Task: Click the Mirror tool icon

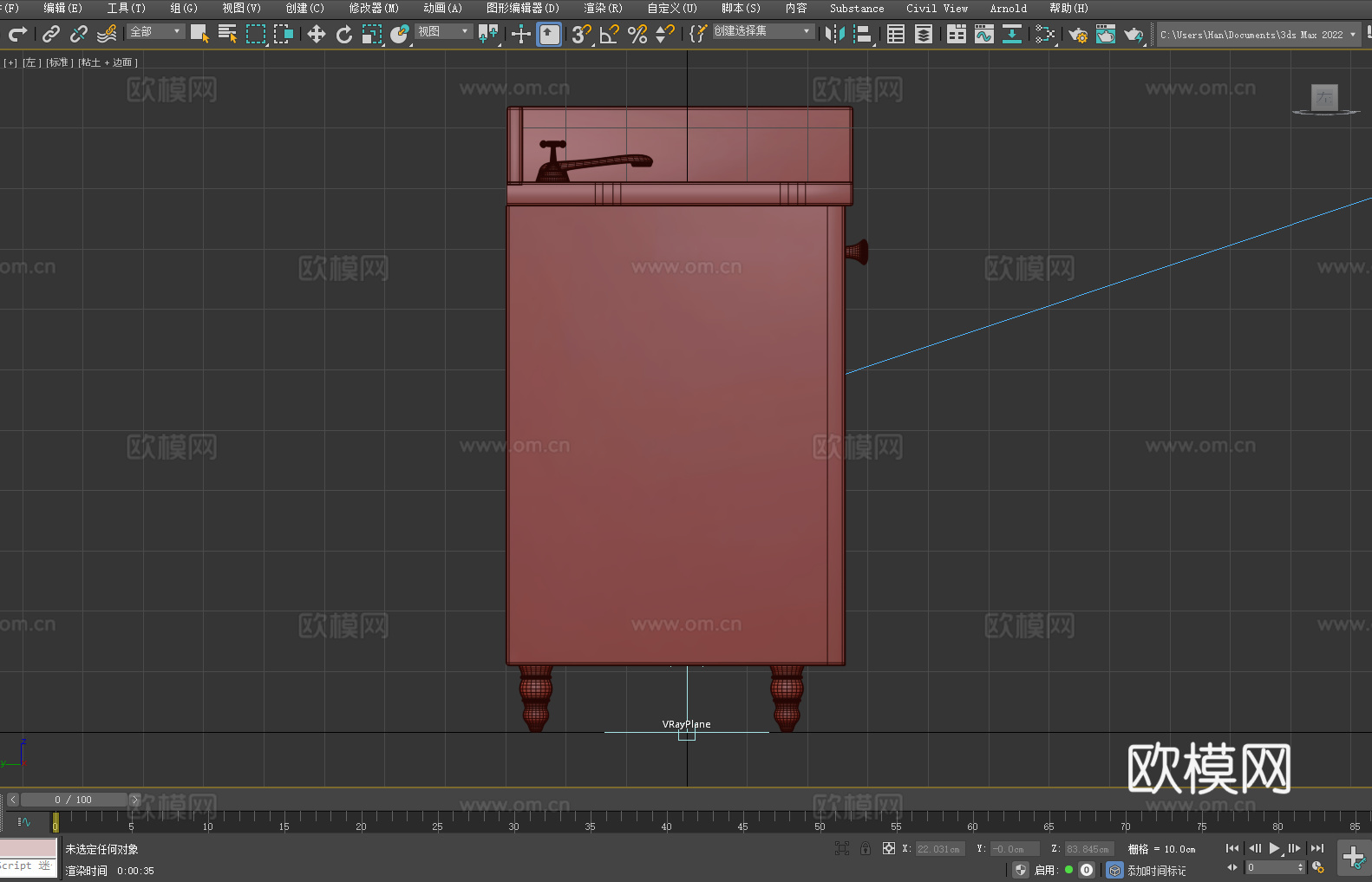Action: pos(835,34)
